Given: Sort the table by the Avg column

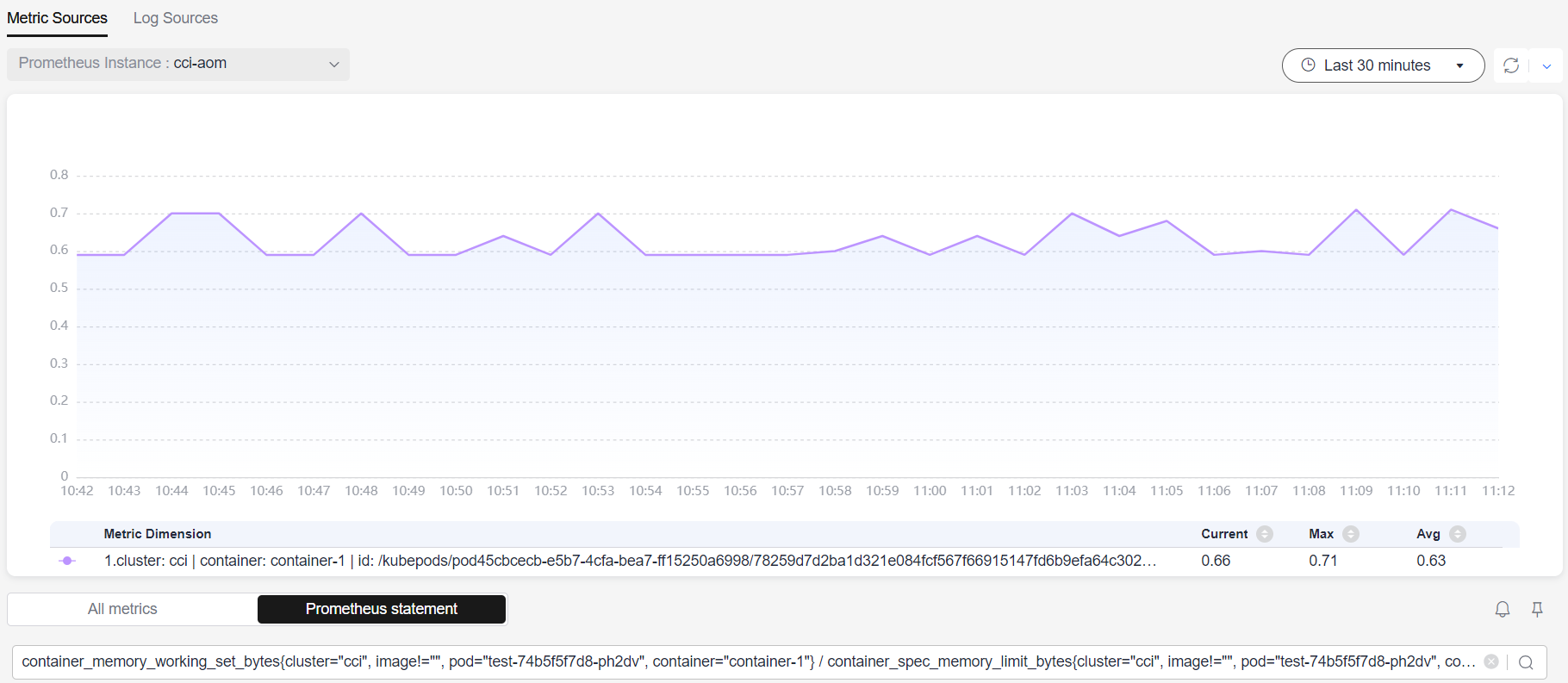Looking at the screenshot, I should [x=1457, y=534].
